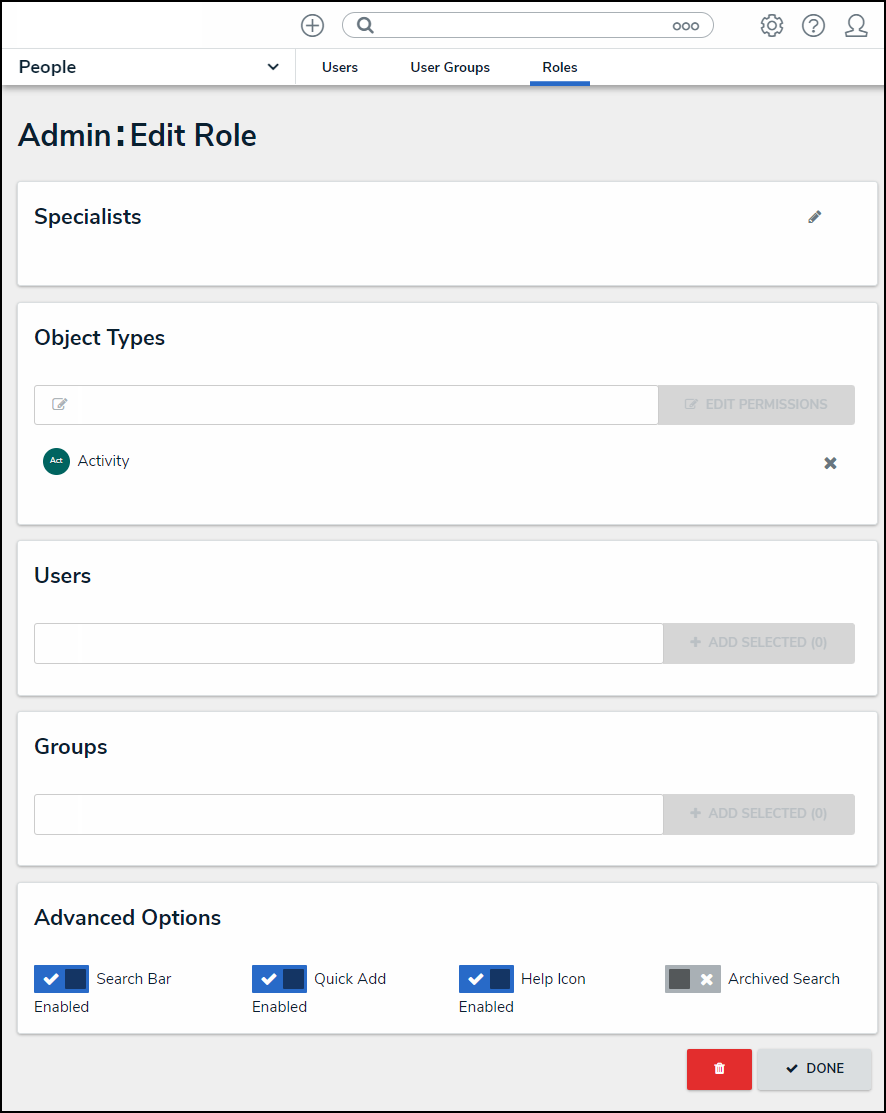Remove the Activity object type

[x=830, y=463]
